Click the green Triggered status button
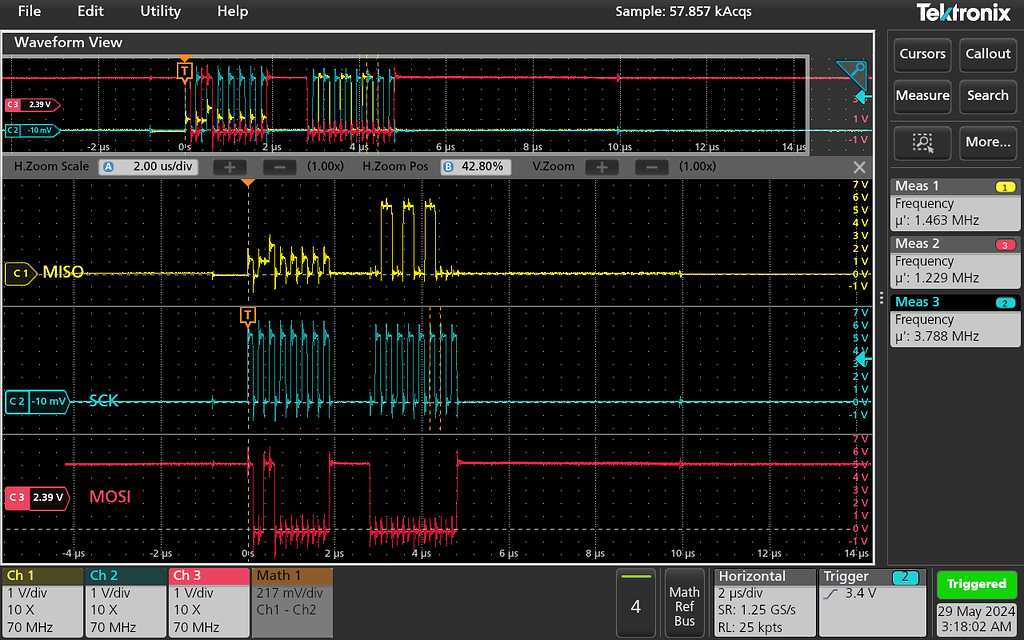Image resolution: width=1024 pixels, height=640 pixels. 977,584
